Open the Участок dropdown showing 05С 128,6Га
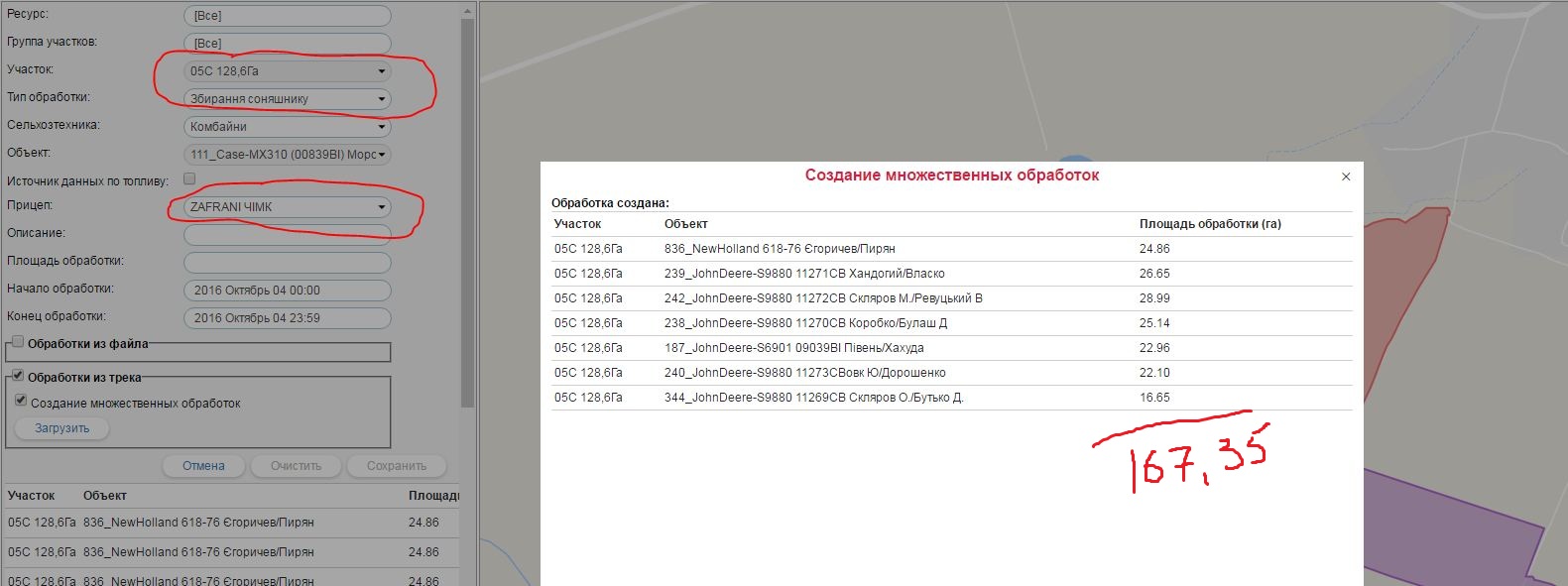 click(287, 71)
